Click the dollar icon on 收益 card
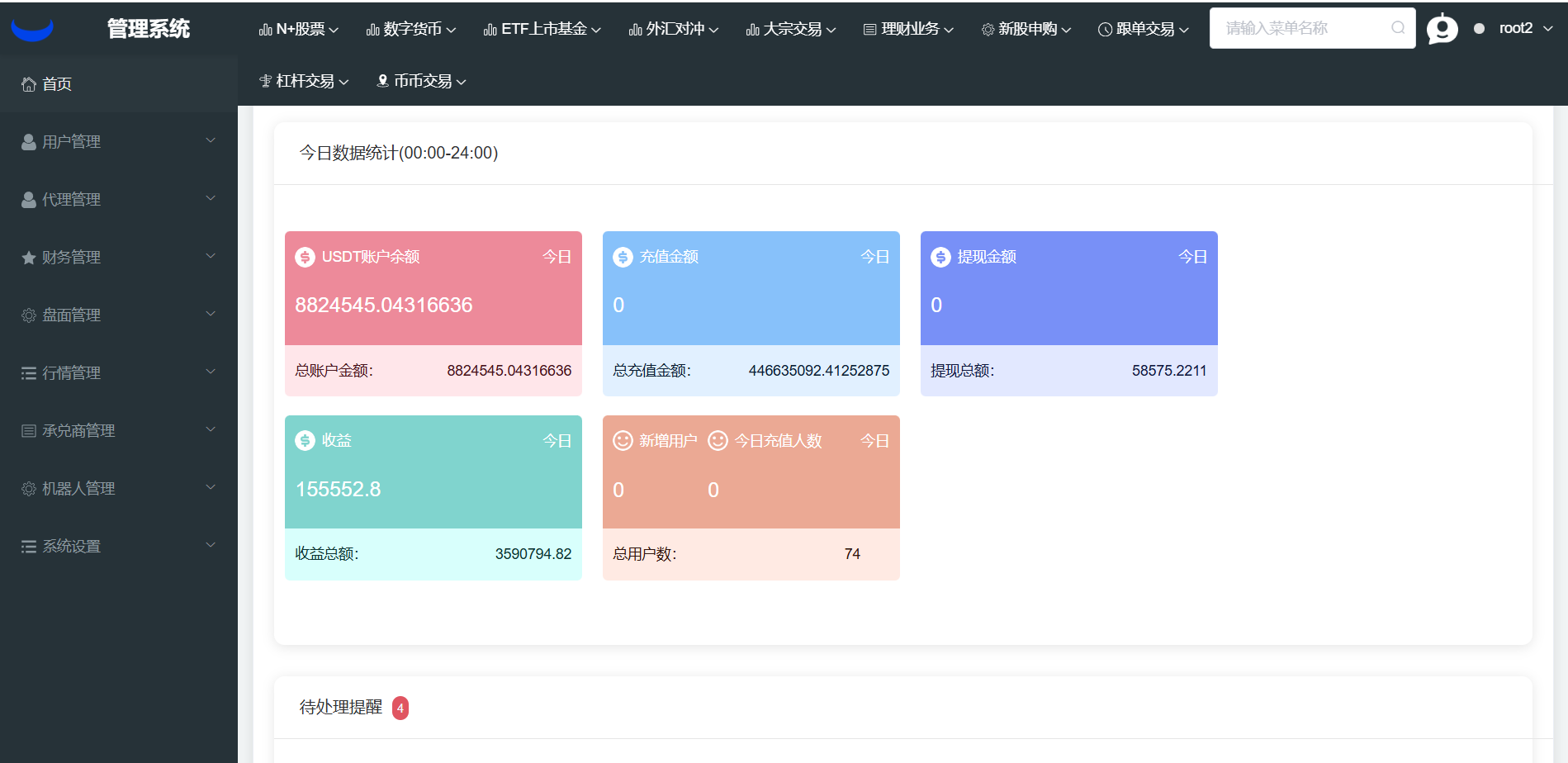The width and height of the screenshot is (1568, 763). (305, 441)
